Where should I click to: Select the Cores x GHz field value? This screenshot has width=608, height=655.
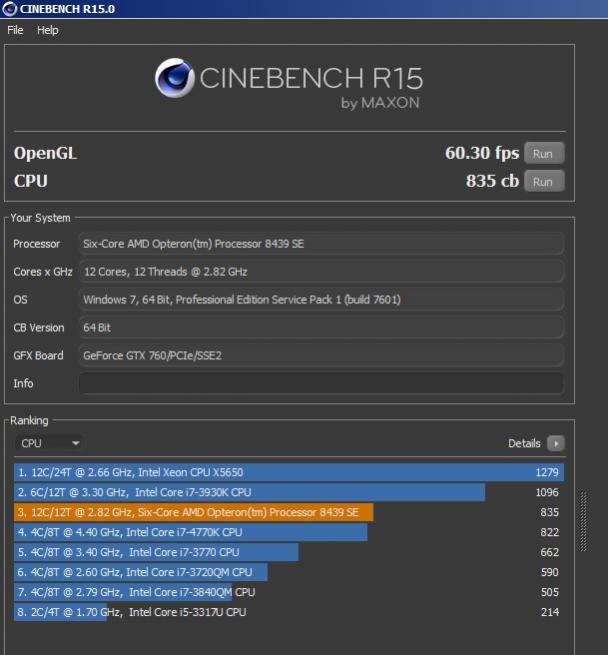tap(321, 272)
